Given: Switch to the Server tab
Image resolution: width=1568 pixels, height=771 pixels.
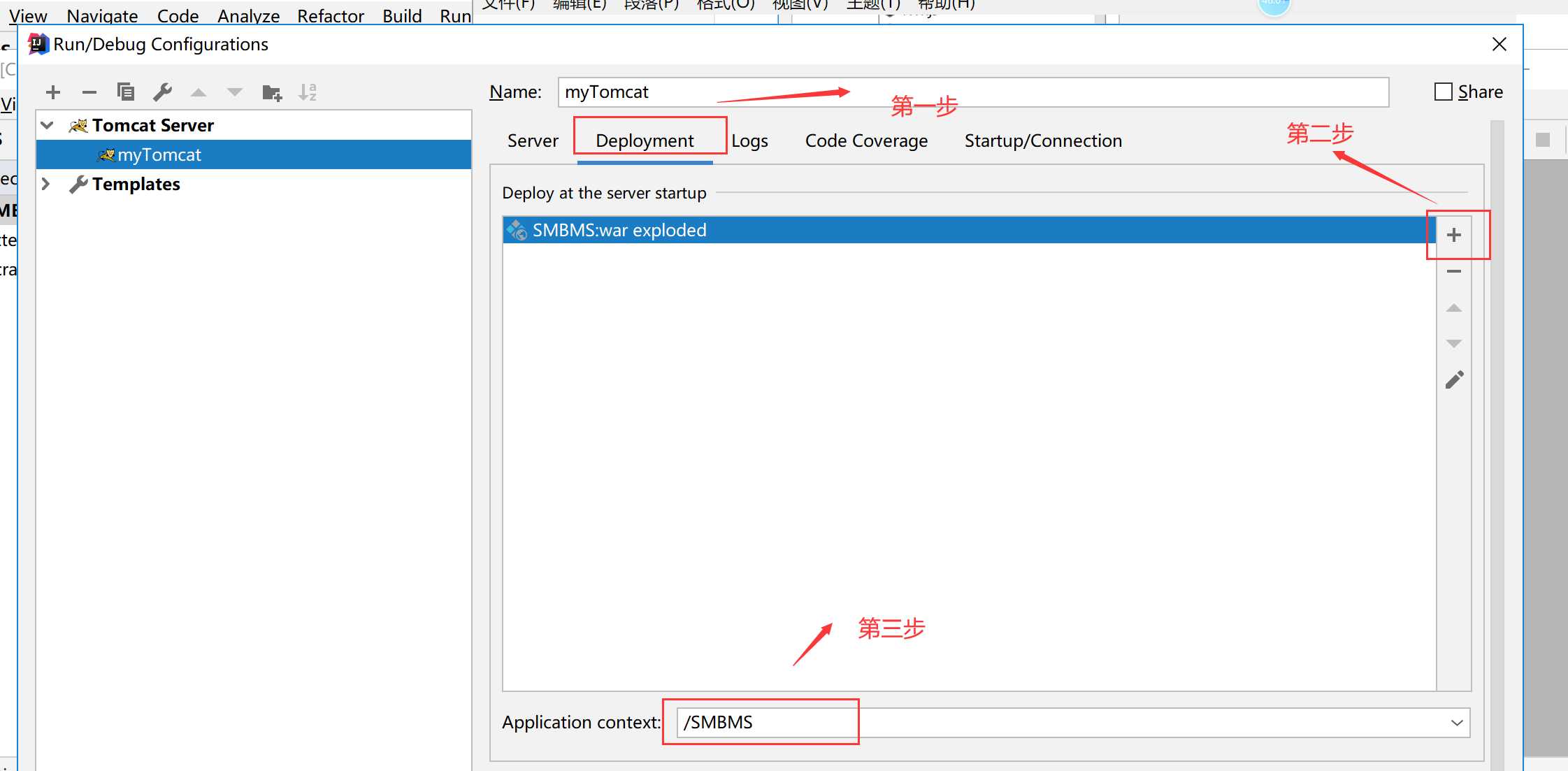Looking at the screenshot, I should point(533,141).
